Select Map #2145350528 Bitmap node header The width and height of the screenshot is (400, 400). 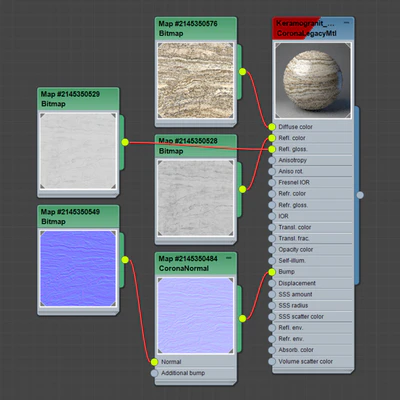click(196, 146)
